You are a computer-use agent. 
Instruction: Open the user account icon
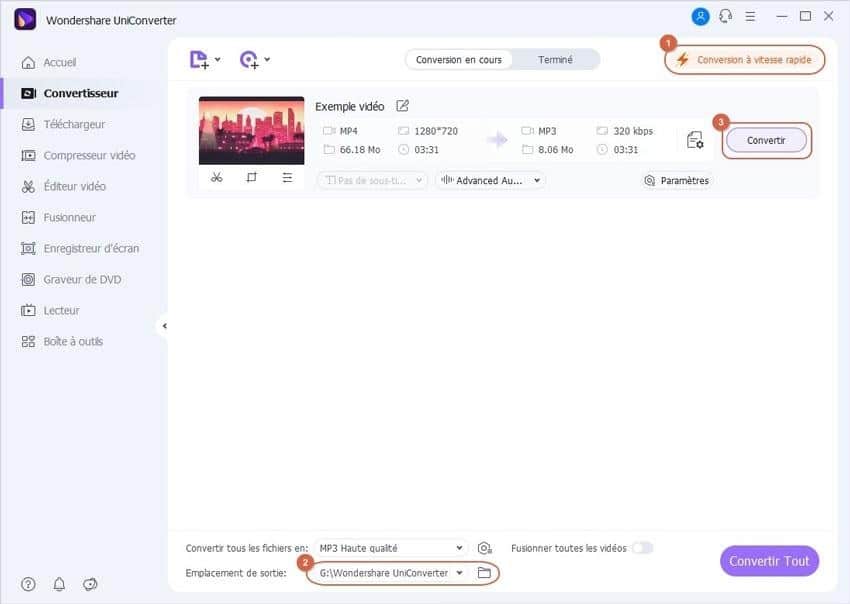click(700, 17)
